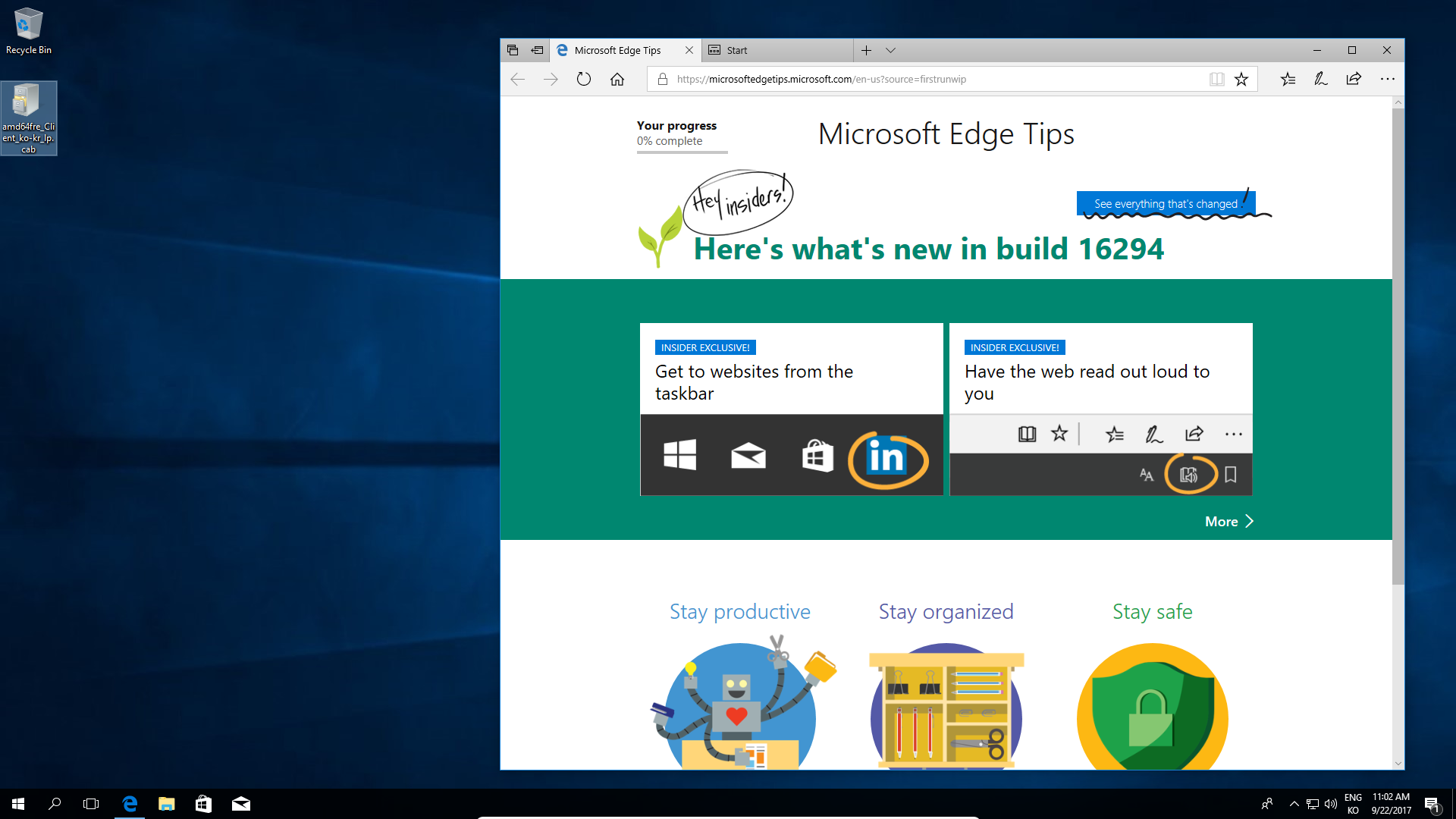
Task: Open Have the web read out loud card
Action: 1100,409
